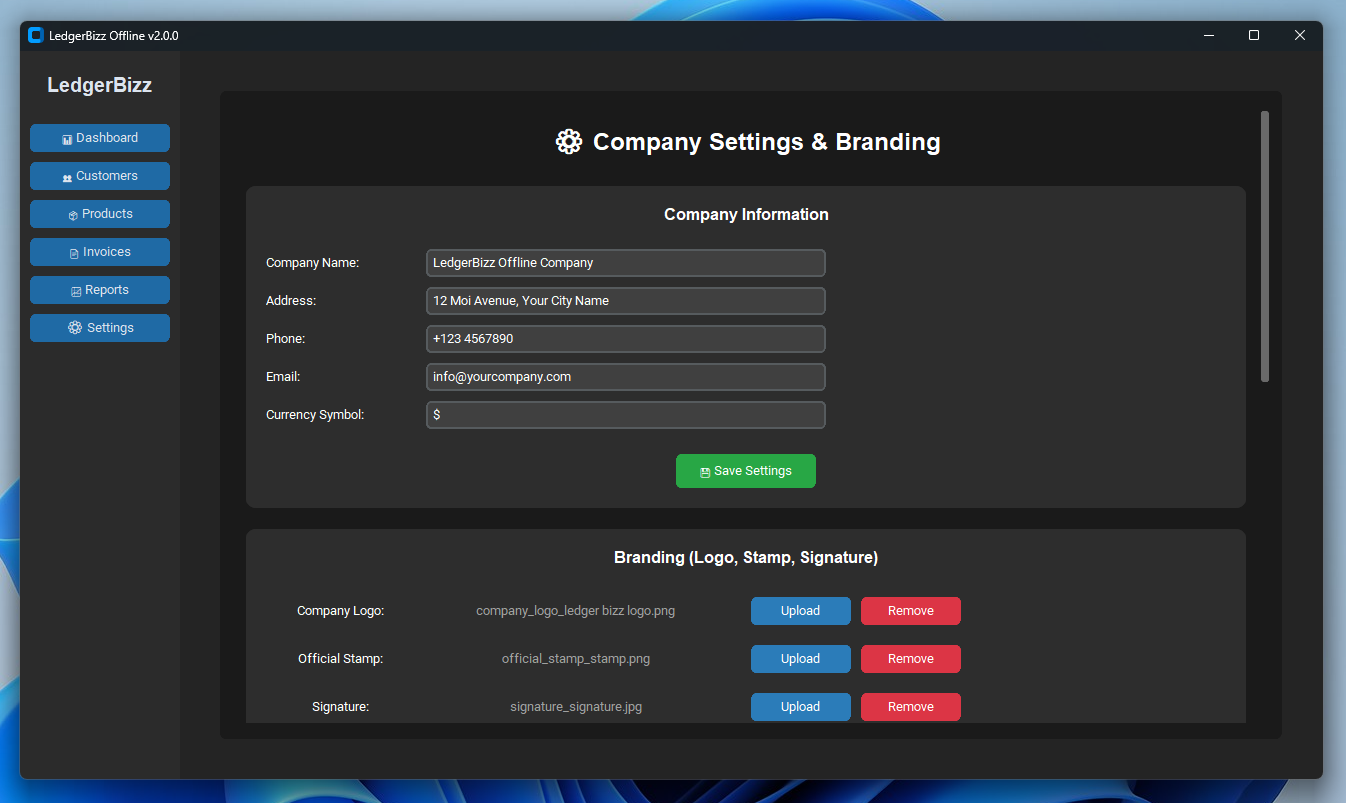Upload a new Signature image

point(800,707)
